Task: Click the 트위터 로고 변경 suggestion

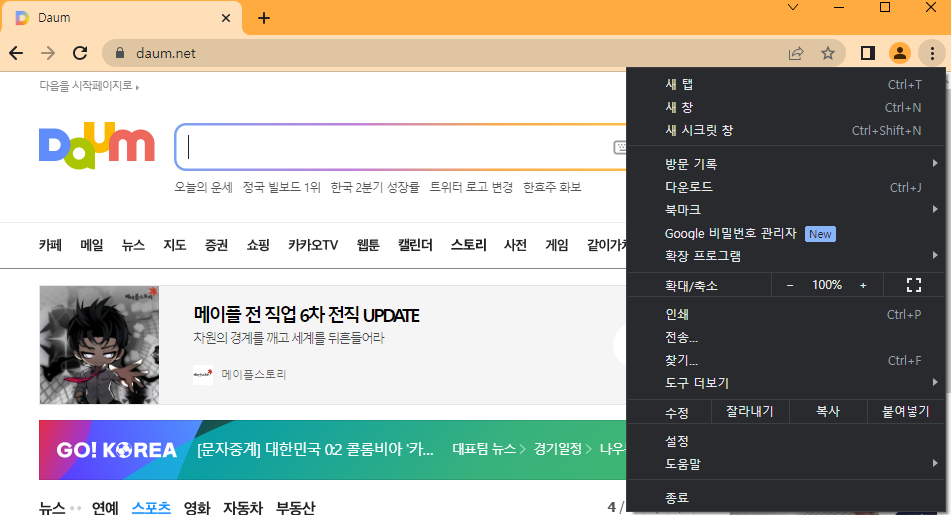Action: point(471,187)
